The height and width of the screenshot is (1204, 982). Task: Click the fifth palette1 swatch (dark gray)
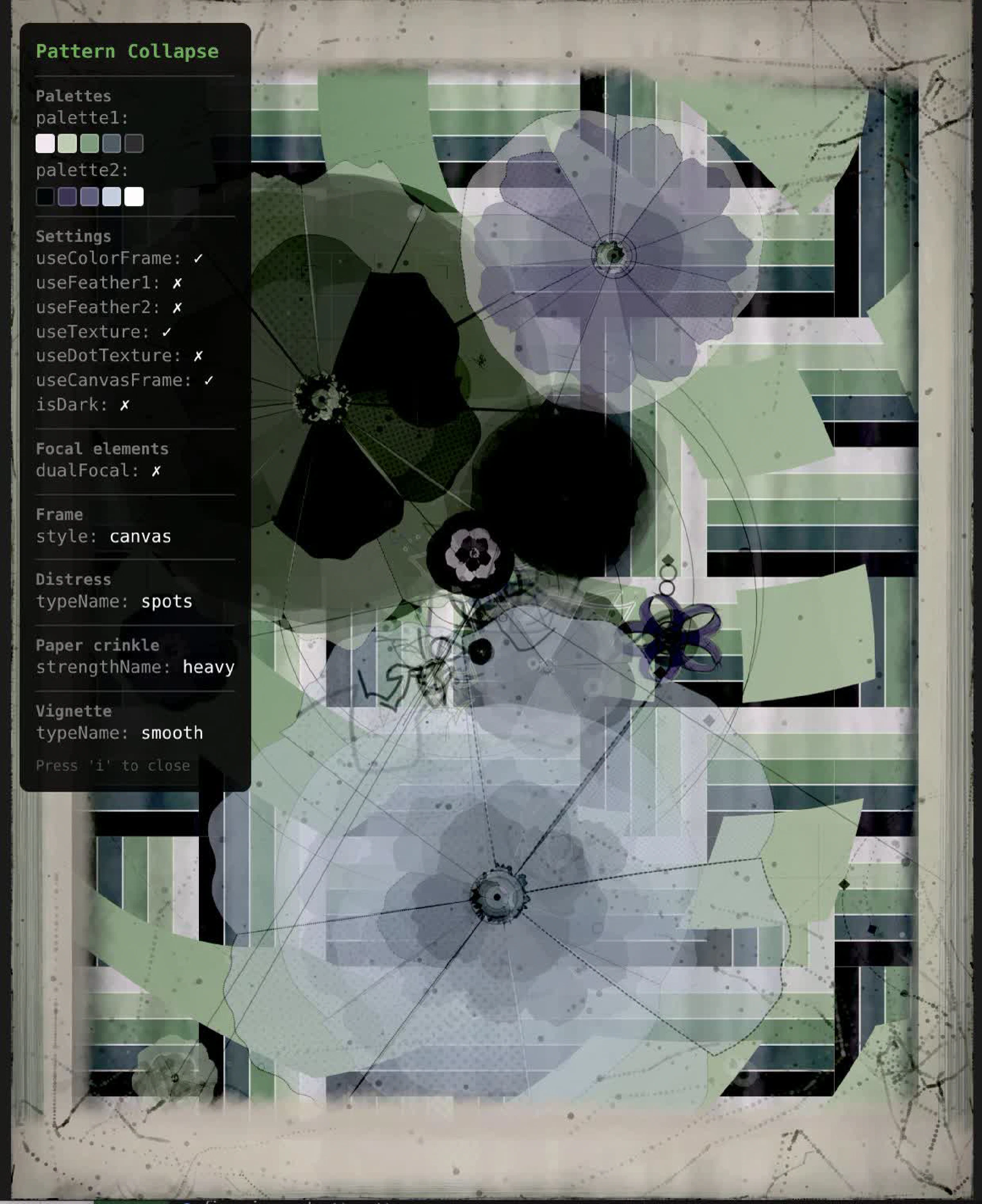click(134, 144)
